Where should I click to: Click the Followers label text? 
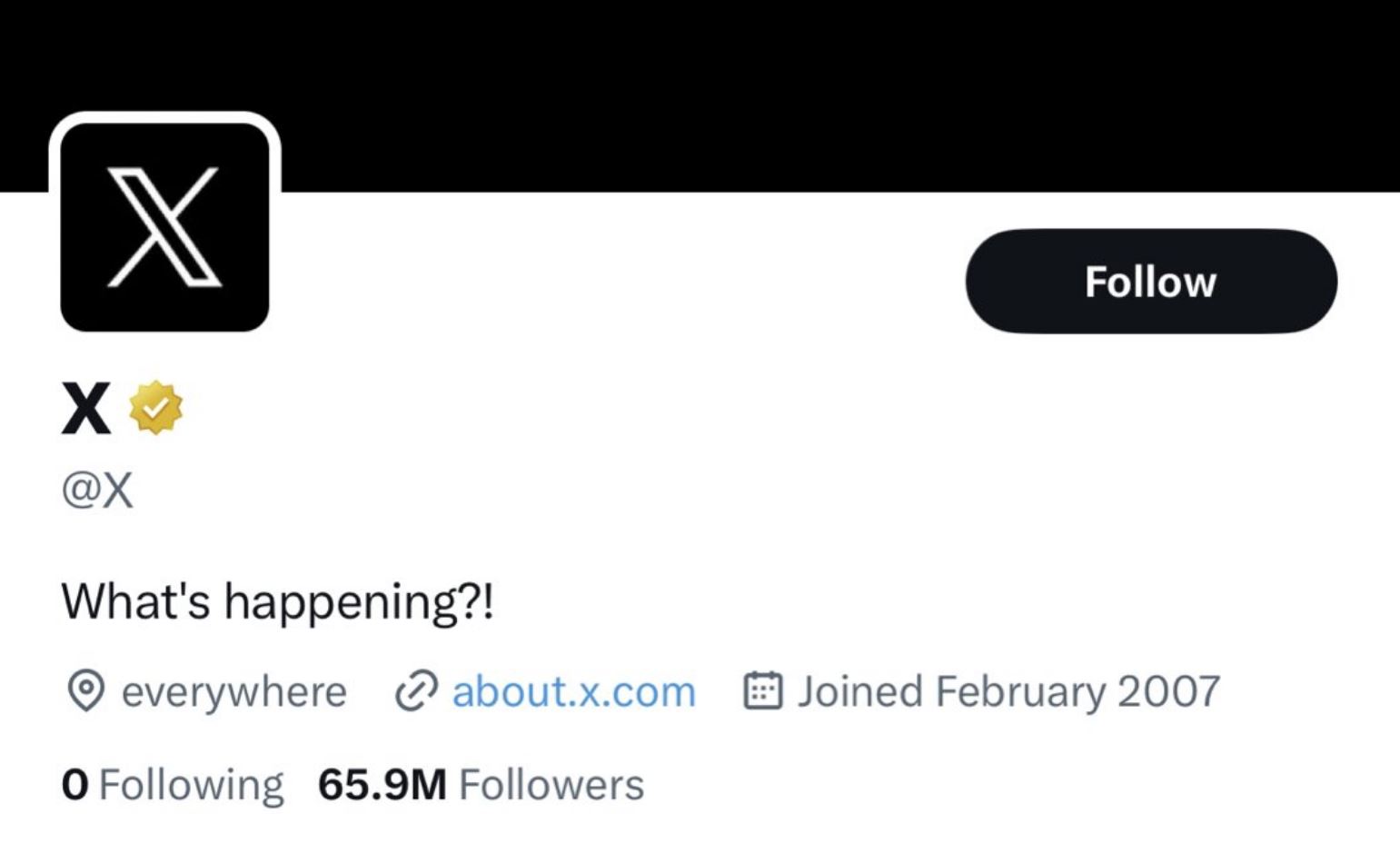(x=552, y=782)
